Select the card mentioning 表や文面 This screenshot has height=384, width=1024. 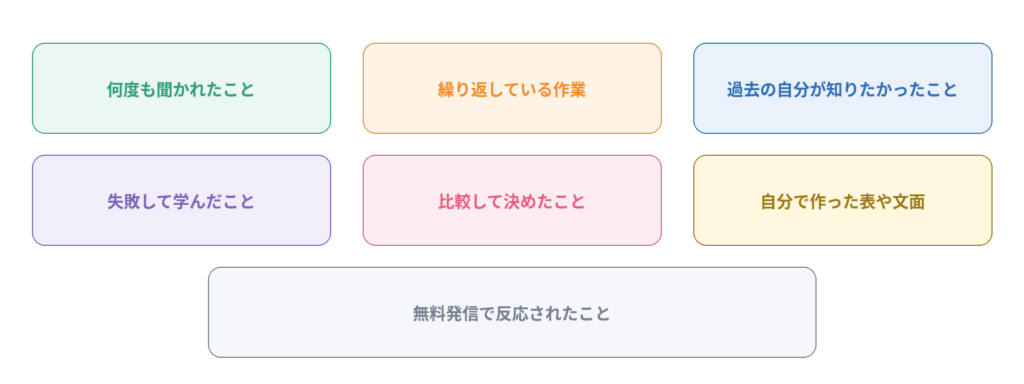[x=842, y=200]
